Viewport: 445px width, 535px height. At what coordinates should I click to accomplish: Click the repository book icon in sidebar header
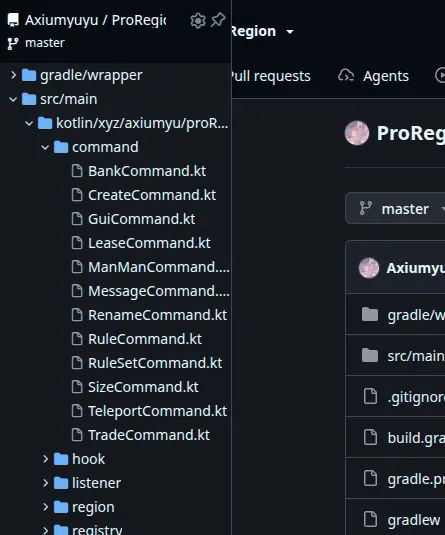pyautogui.click(x=13, y=20)
